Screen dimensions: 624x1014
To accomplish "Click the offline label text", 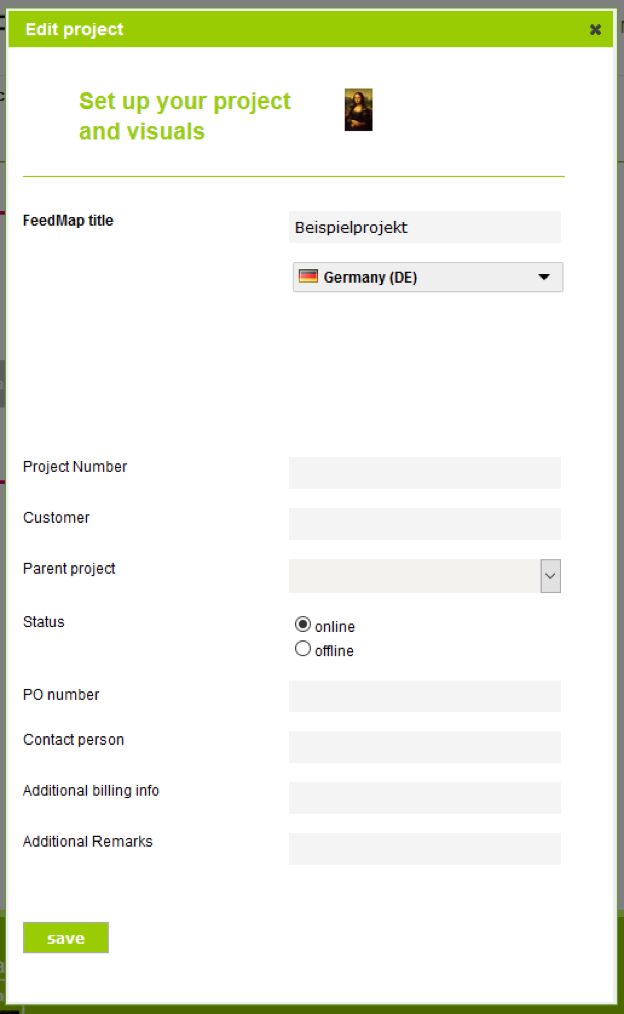I will click(334, 651).
